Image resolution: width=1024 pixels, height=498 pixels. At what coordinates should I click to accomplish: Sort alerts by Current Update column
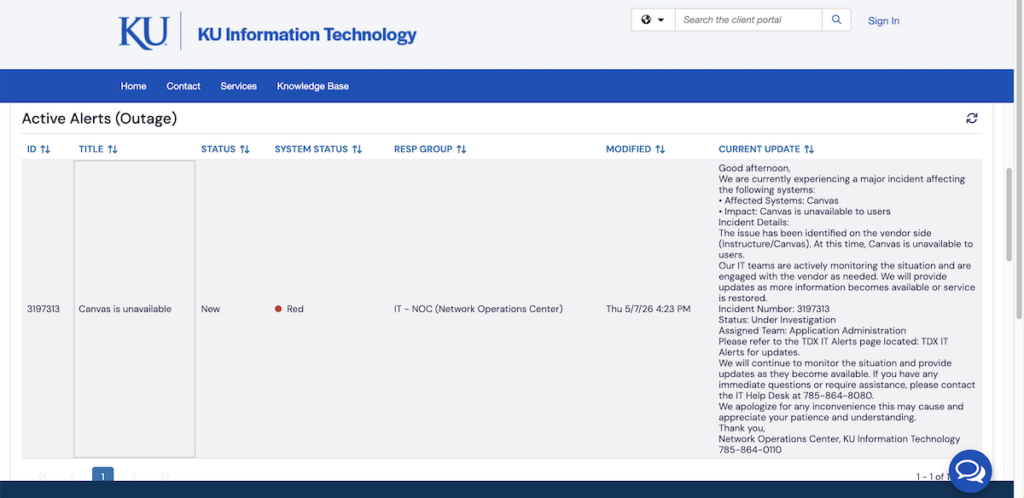767,149
